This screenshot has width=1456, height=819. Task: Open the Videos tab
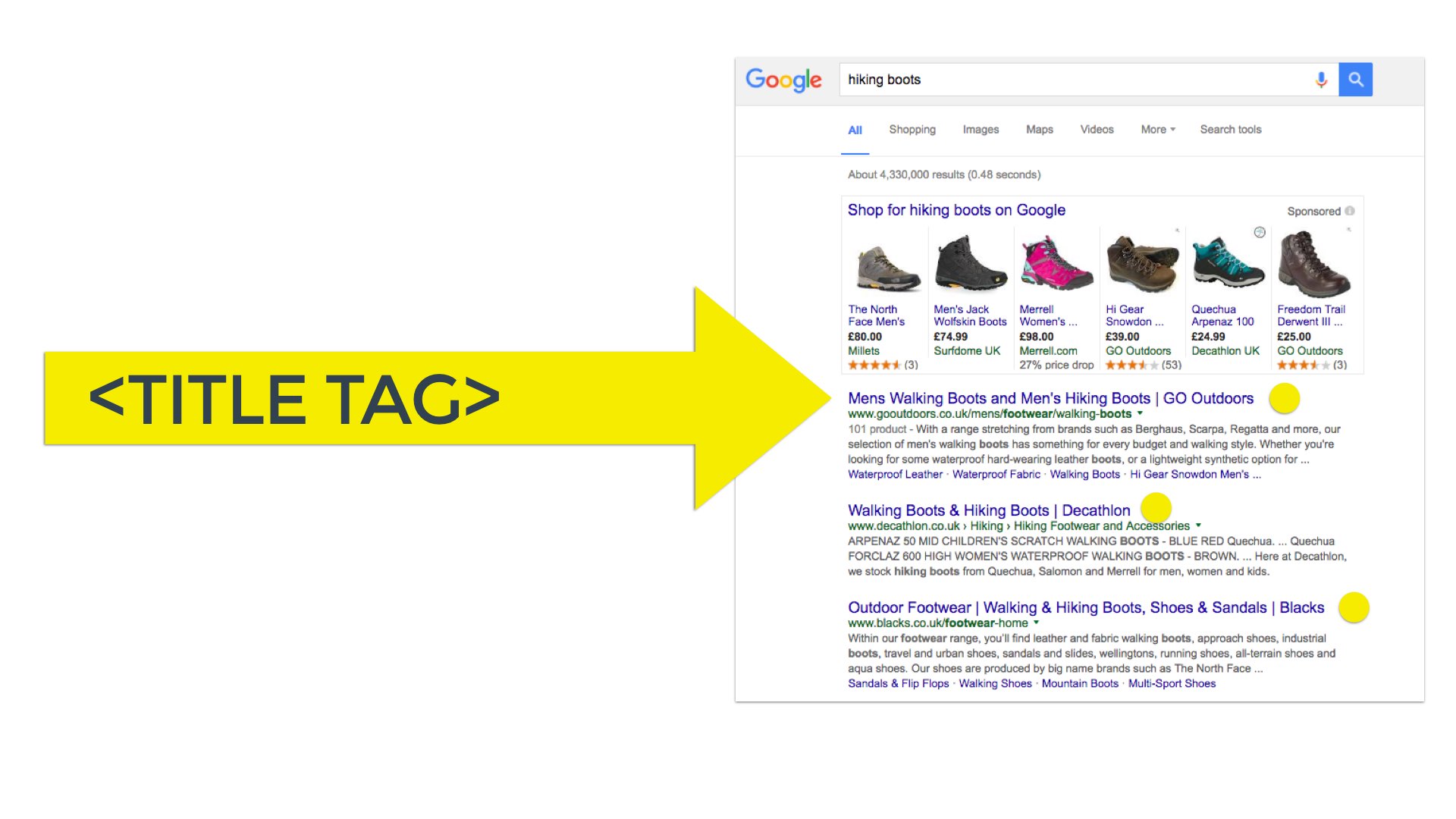tap(1097, 130)
